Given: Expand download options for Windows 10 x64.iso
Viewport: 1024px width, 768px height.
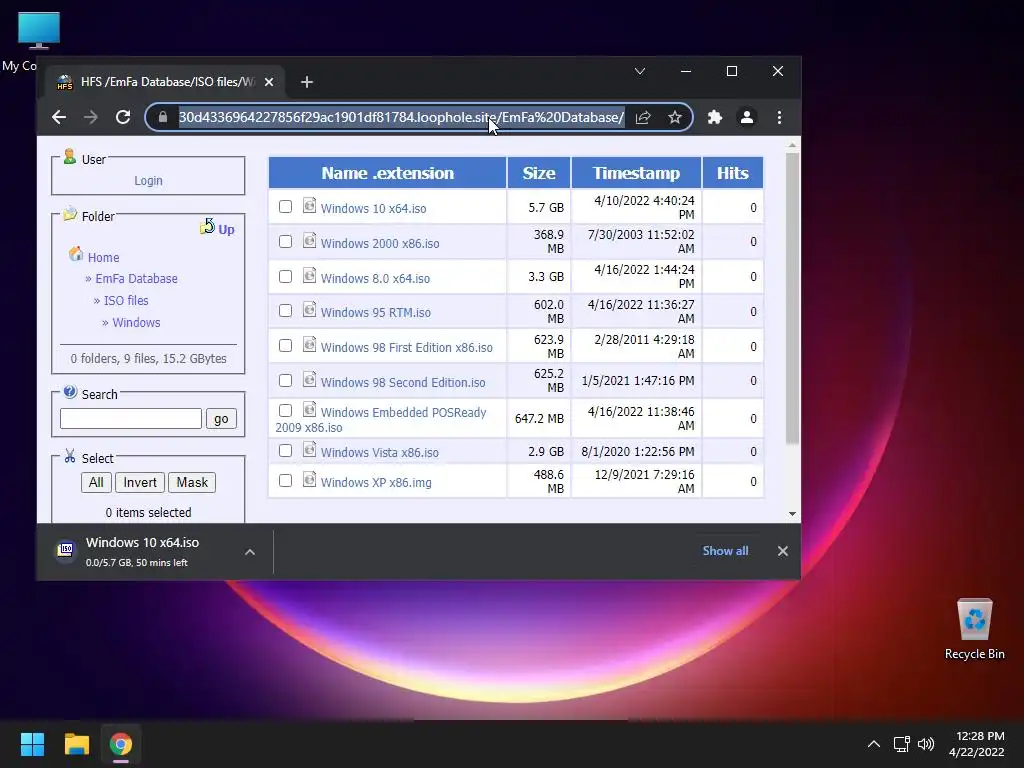Looking at the screenshot, I should (x=249, y=552).
